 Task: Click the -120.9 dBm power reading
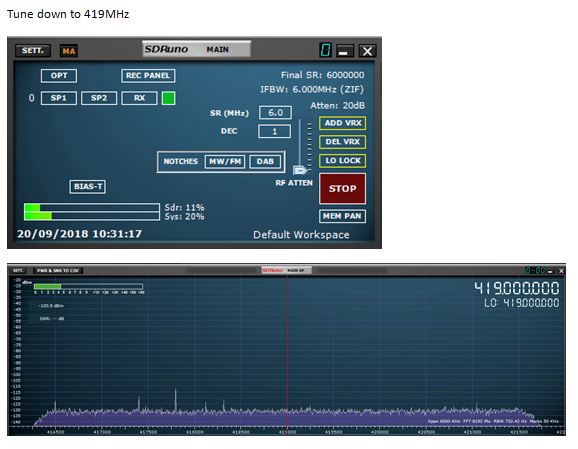coord(51,306)
